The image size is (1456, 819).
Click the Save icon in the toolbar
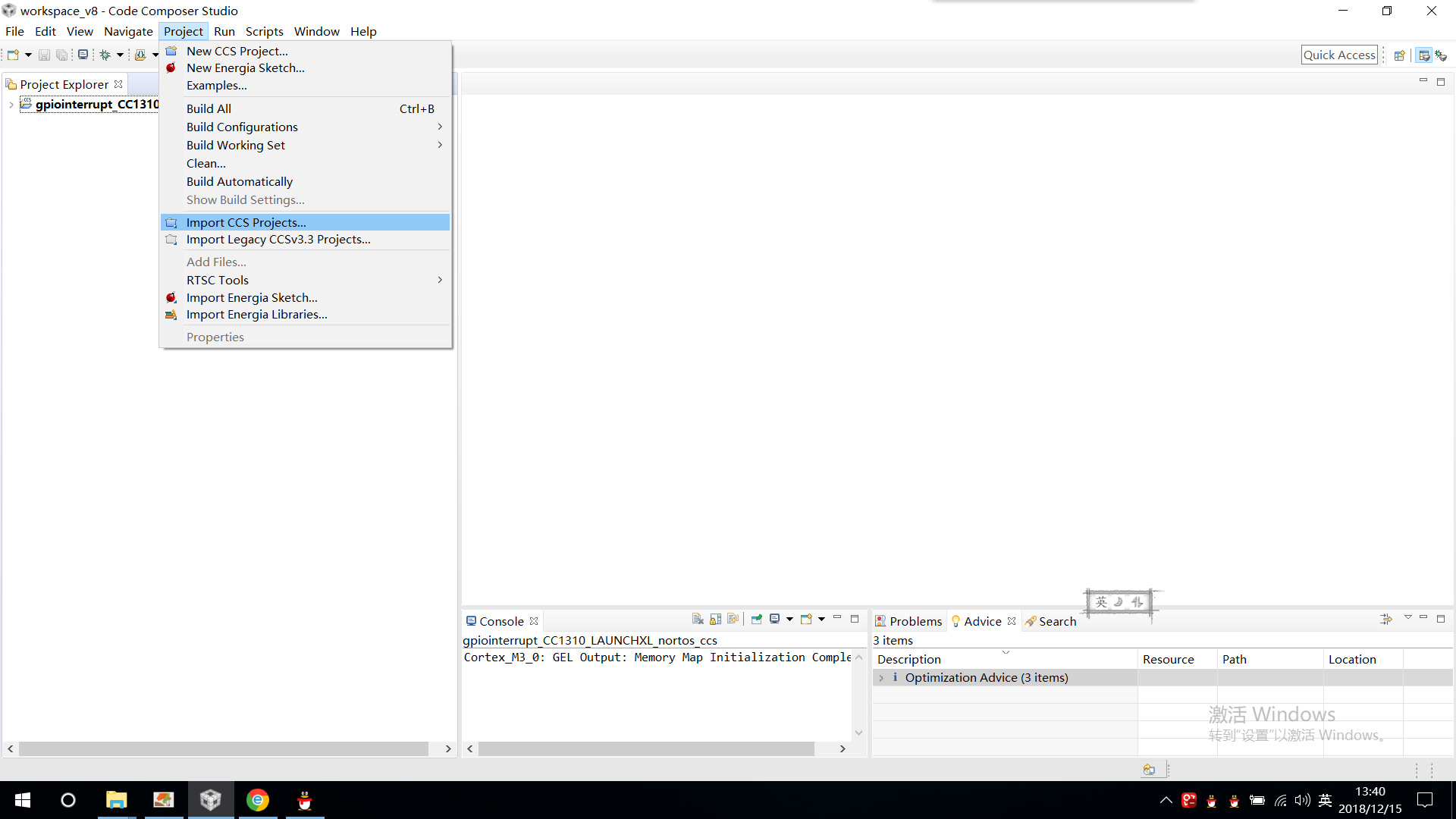coord(44,55)
